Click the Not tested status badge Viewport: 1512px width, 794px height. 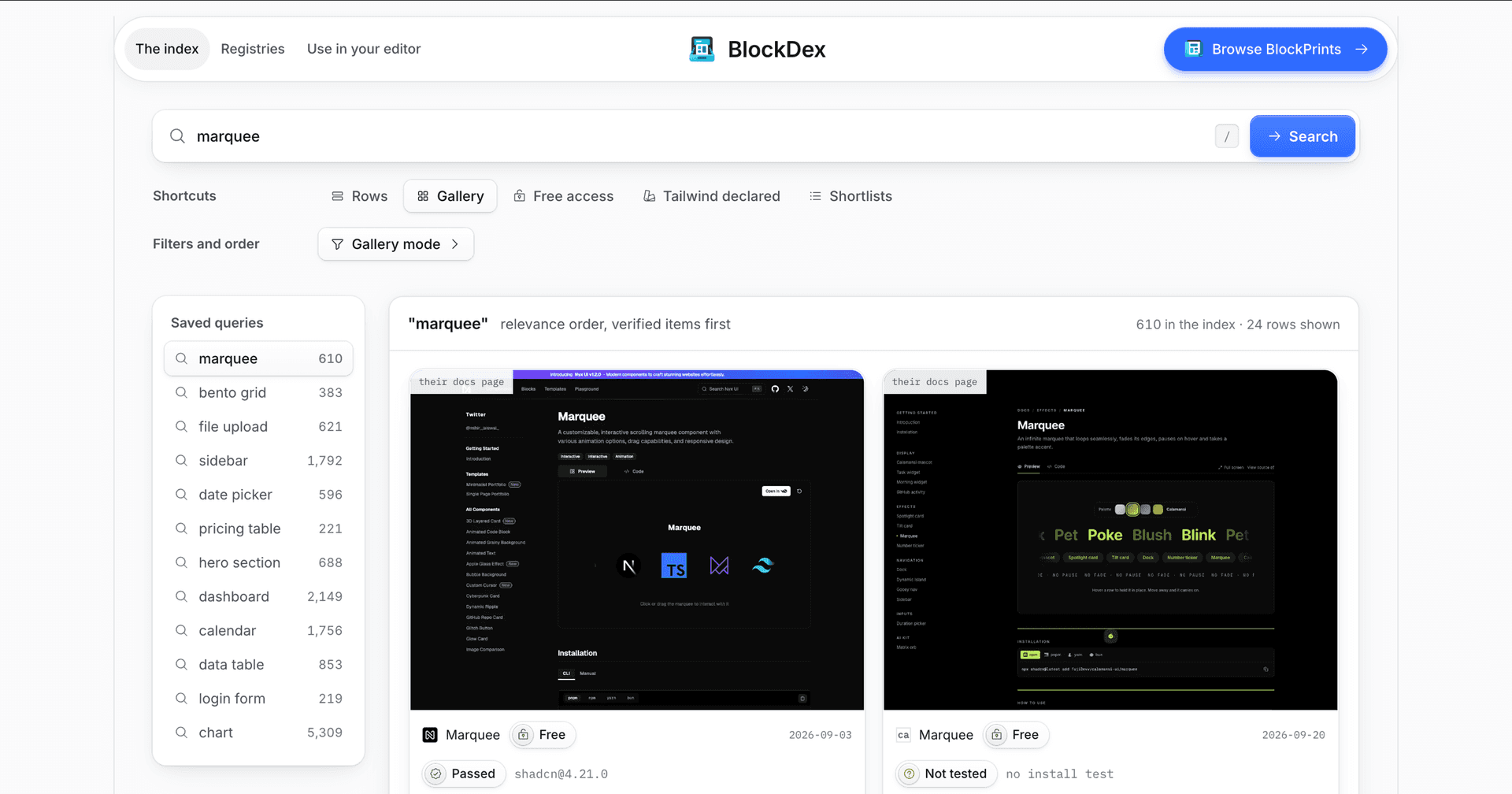(x=947, y=774)
